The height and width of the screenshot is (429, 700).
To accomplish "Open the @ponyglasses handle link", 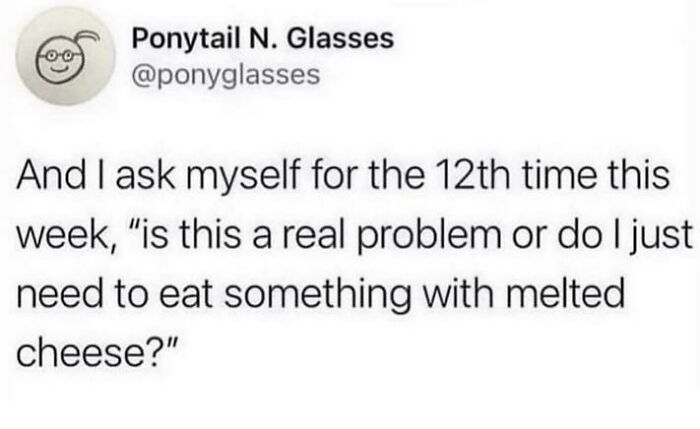I will coord(226,75).
